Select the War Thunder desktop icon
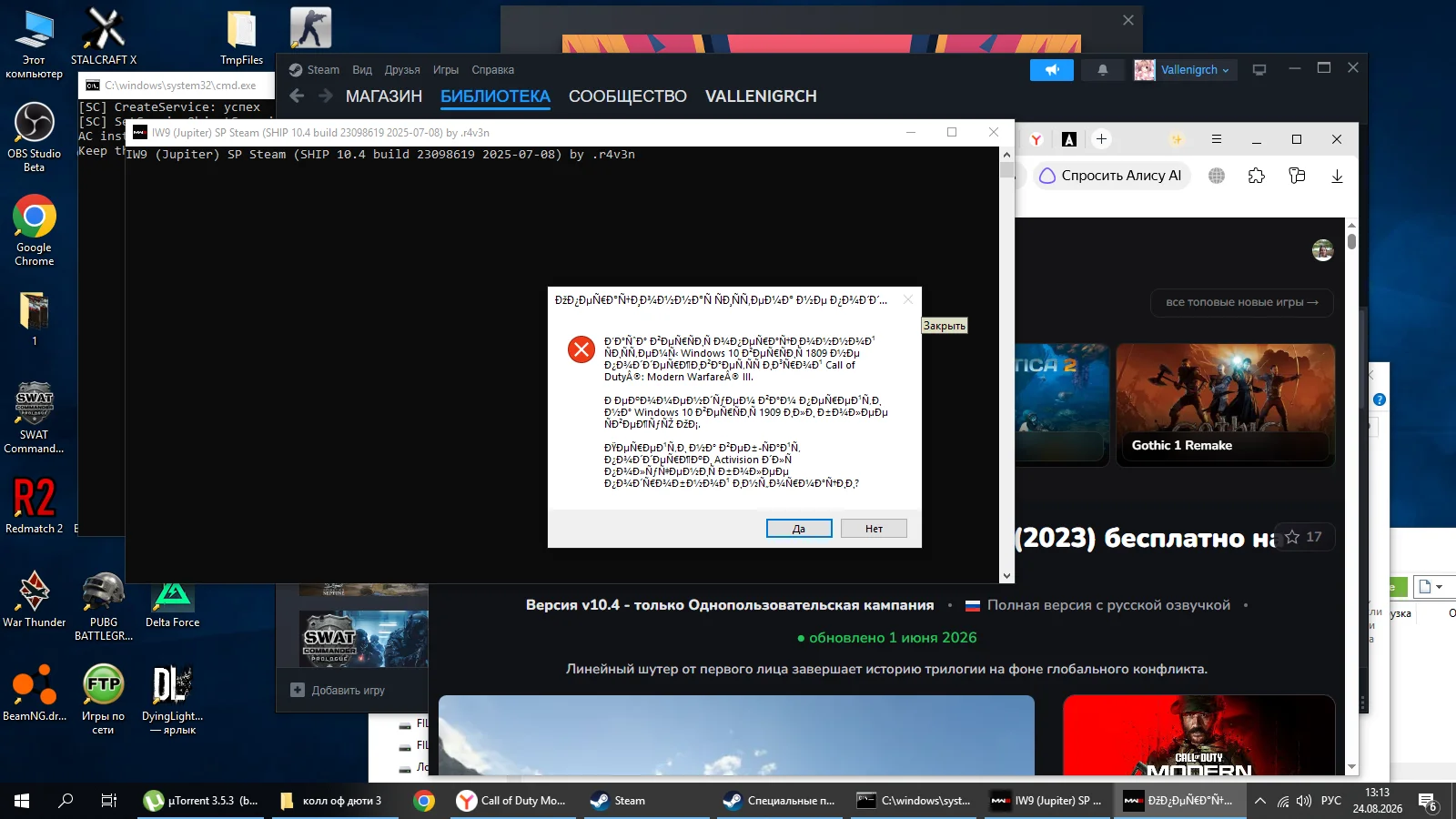The height and width of the screenshot is (819, 1456). [x=34, y=599]
